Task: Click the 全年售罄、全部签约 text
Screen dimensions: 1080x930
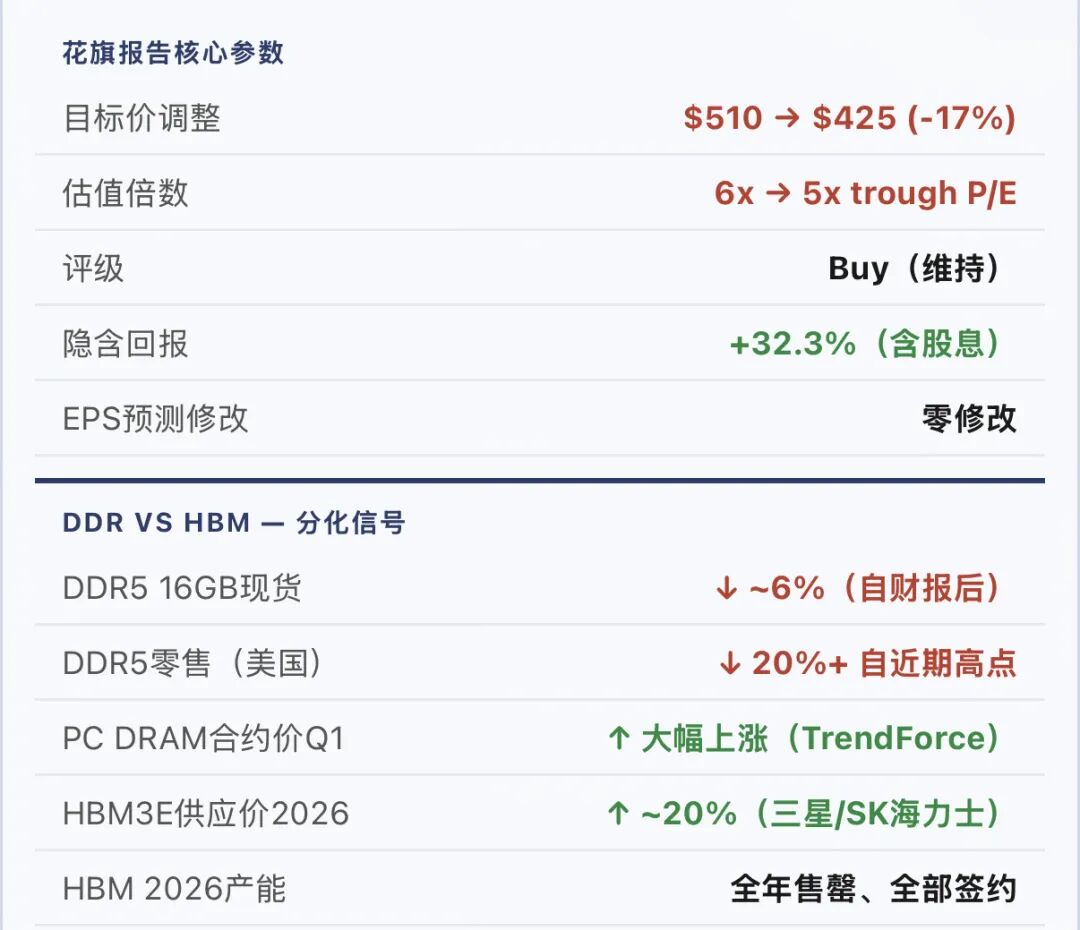Action: (873, 889)
